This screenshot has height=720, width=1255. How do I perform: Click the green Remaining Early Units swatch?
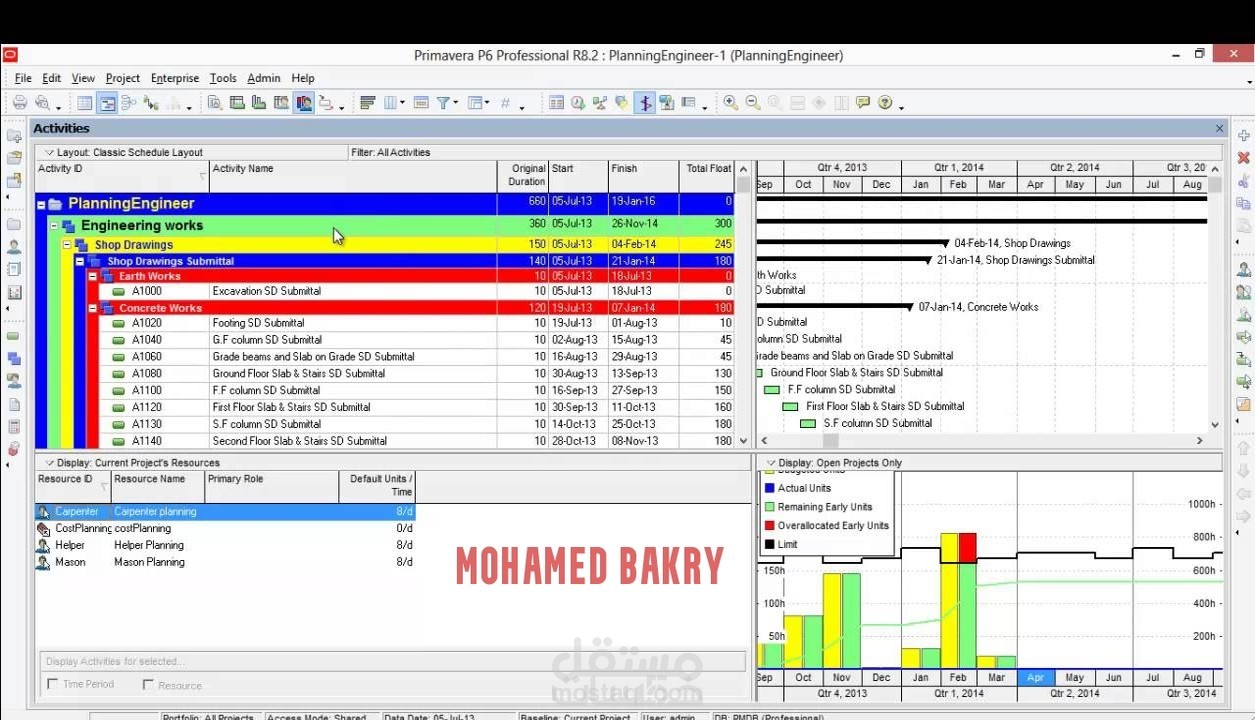pos(769,507)
